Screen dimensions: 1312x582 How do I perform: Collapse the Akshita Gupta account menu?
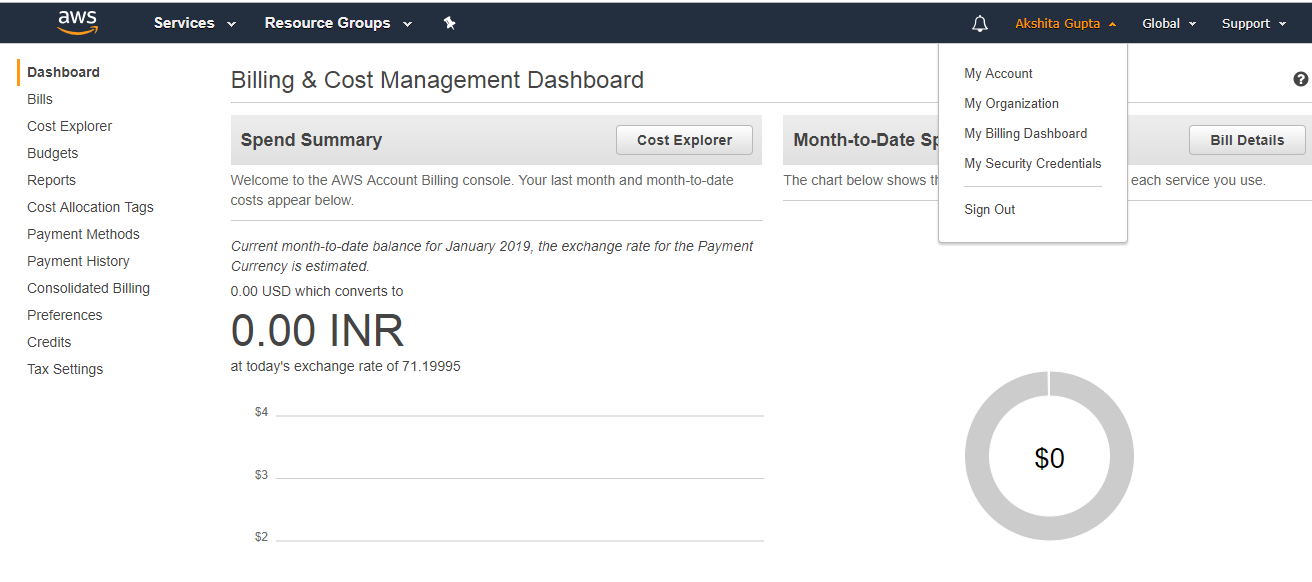[1066, 23]
